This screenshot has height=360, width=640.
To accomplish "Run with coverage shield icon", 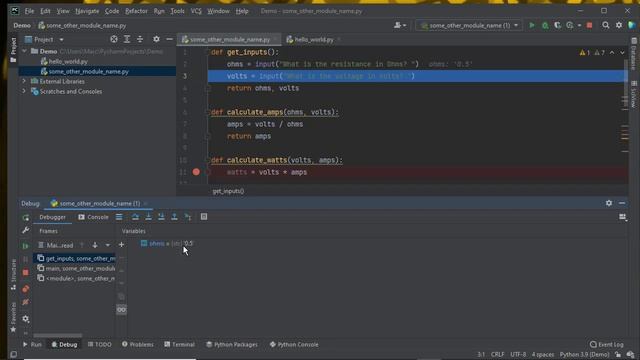I will 558,25.
